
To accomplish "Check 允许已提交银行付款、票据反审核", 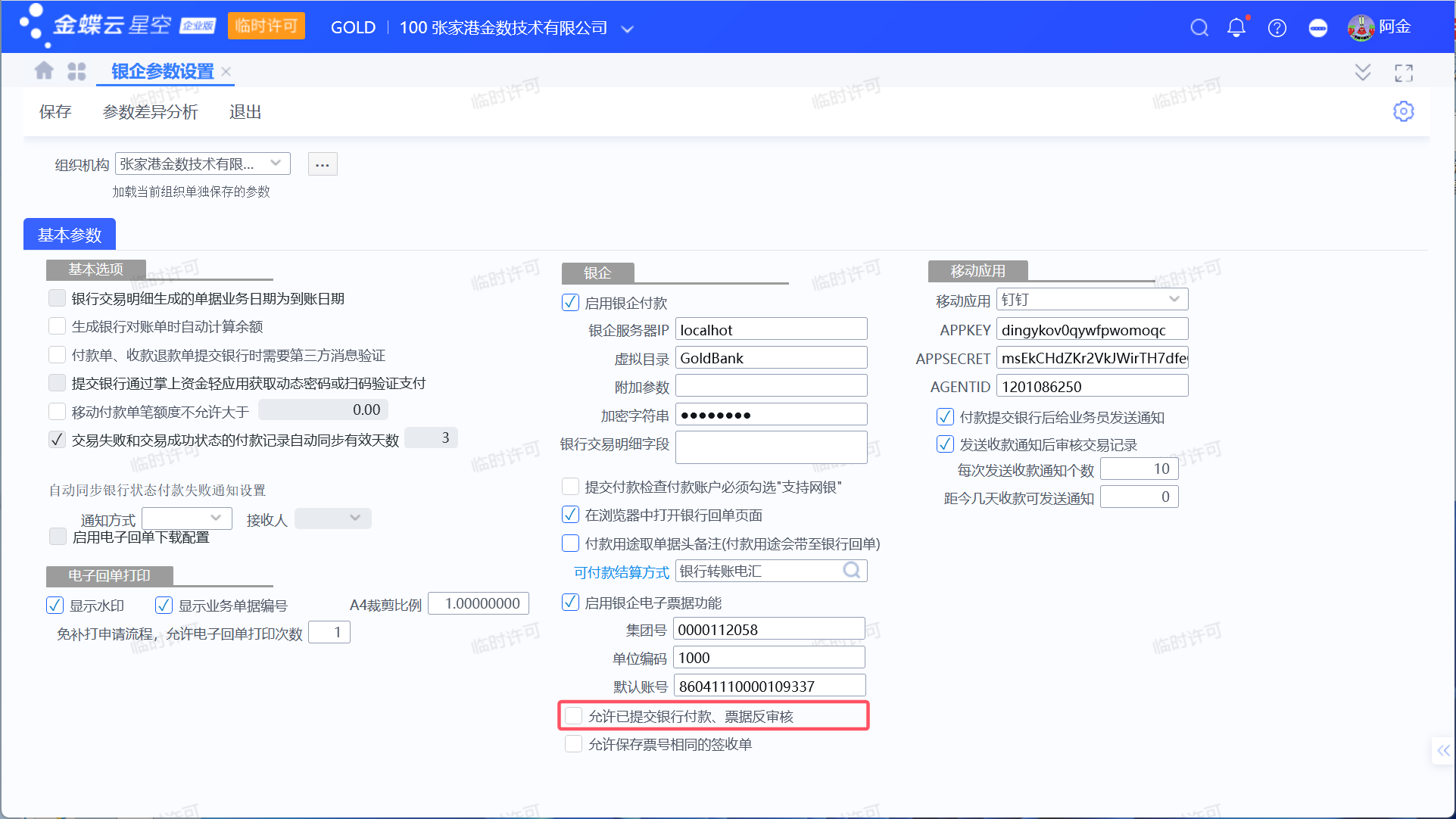I will pos(574,716).
